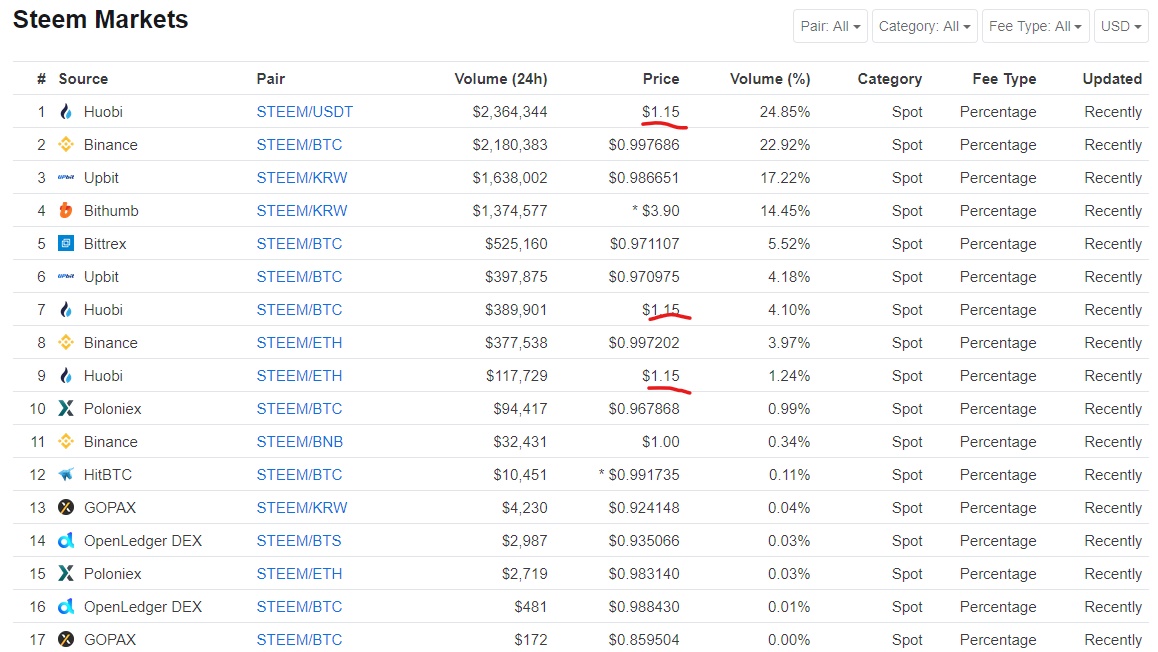Open Upbit STEEM/KRW pair link in row 3
This screenshot has width=1158, height=652.
click(x=301, y=177)
